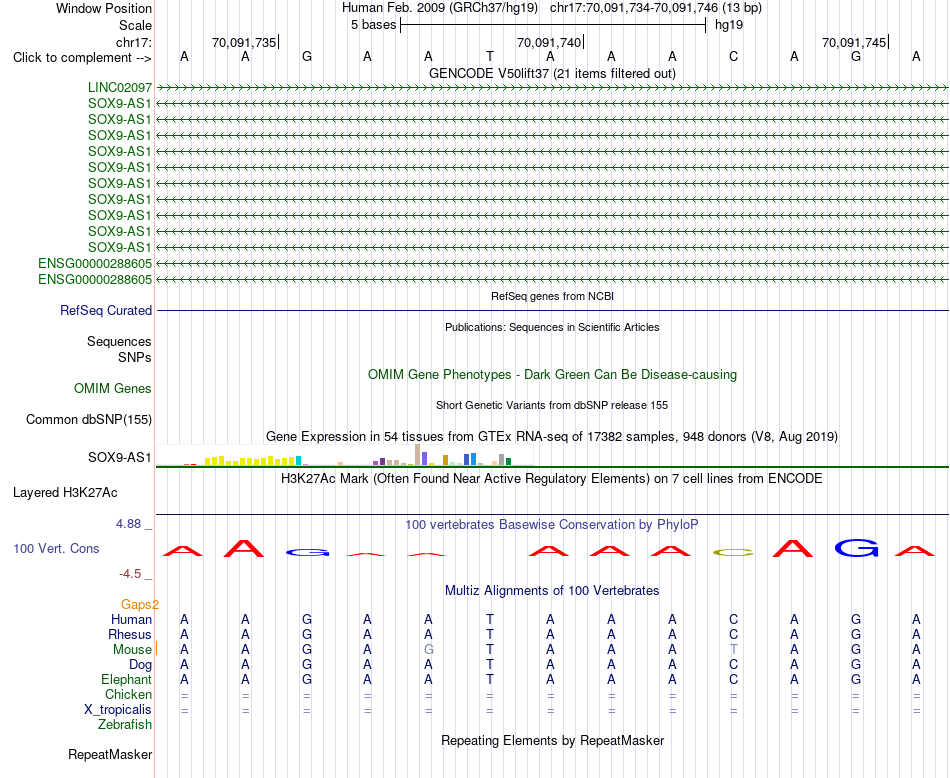
Task: Click the chr17: label on the left
Action: coord(134,42)
